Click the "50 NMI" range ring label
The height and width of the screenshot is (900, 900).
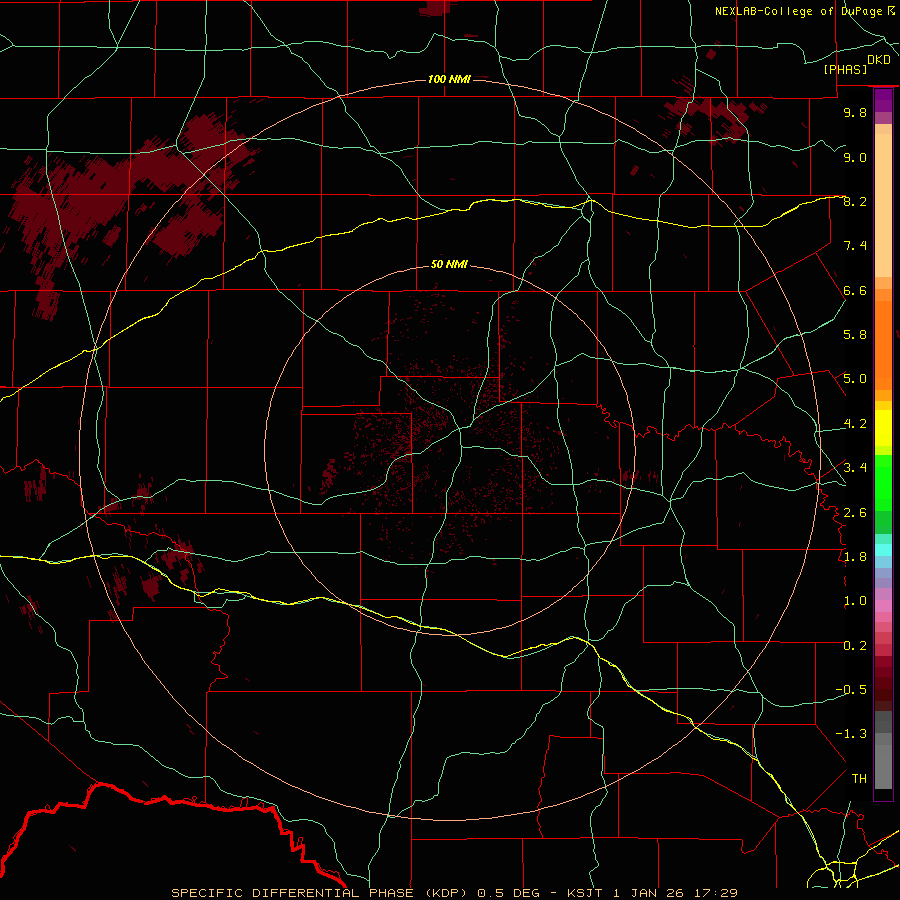tap(449, 264)
